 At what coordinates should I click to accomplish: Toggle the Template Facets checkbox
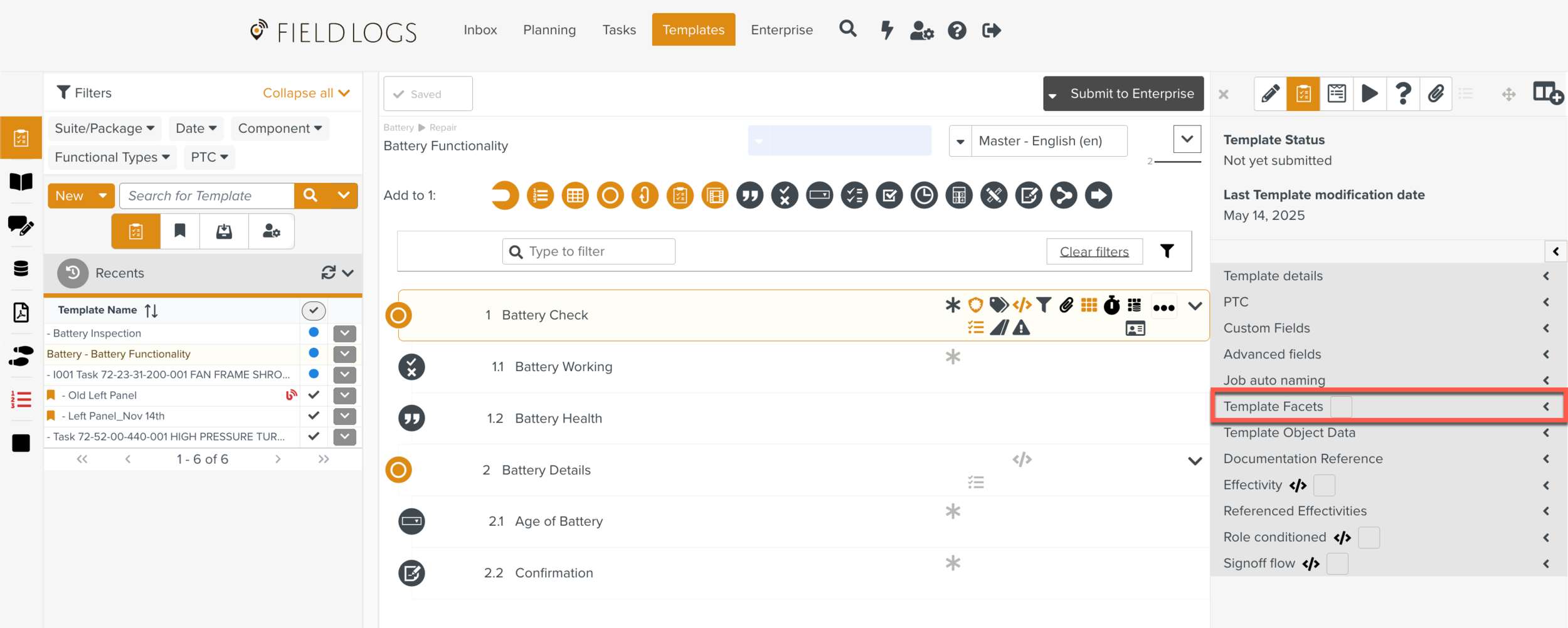[x=1341, y=407]
